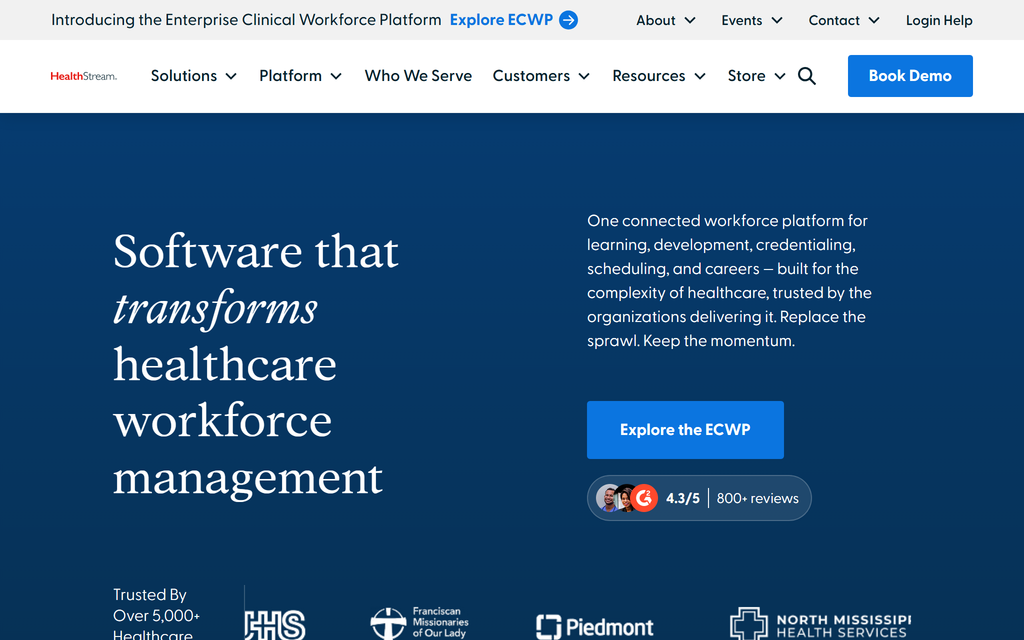Open the search magnifier icon
Screen dimensions: 1024x640
(807, 76)
